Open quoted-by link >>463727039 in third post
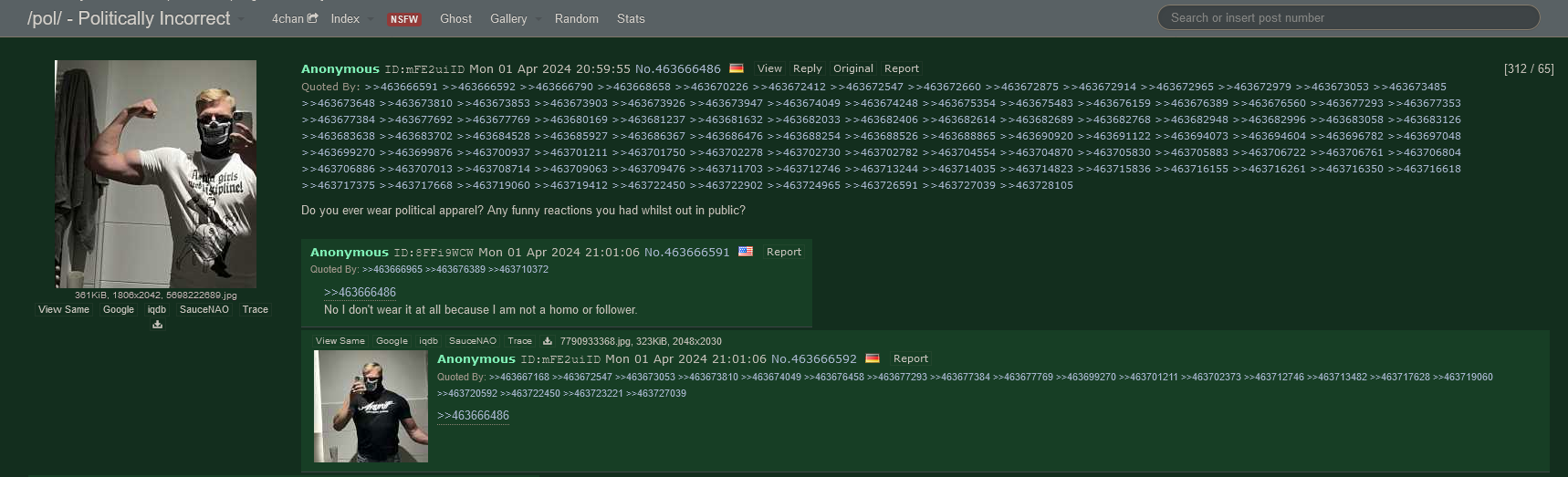1568x477 pixels. [x=656, y=393]
